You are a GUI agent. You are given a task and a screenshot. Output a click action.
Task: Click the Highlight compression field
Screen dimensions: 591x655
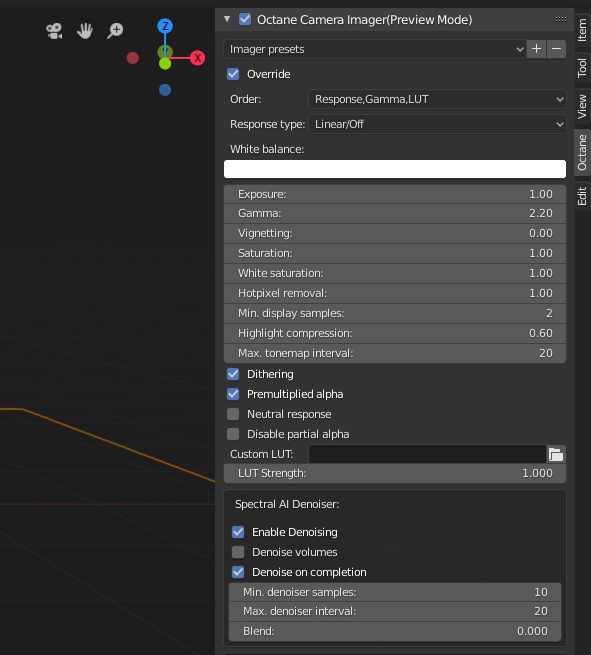click(x=395, y=334)
